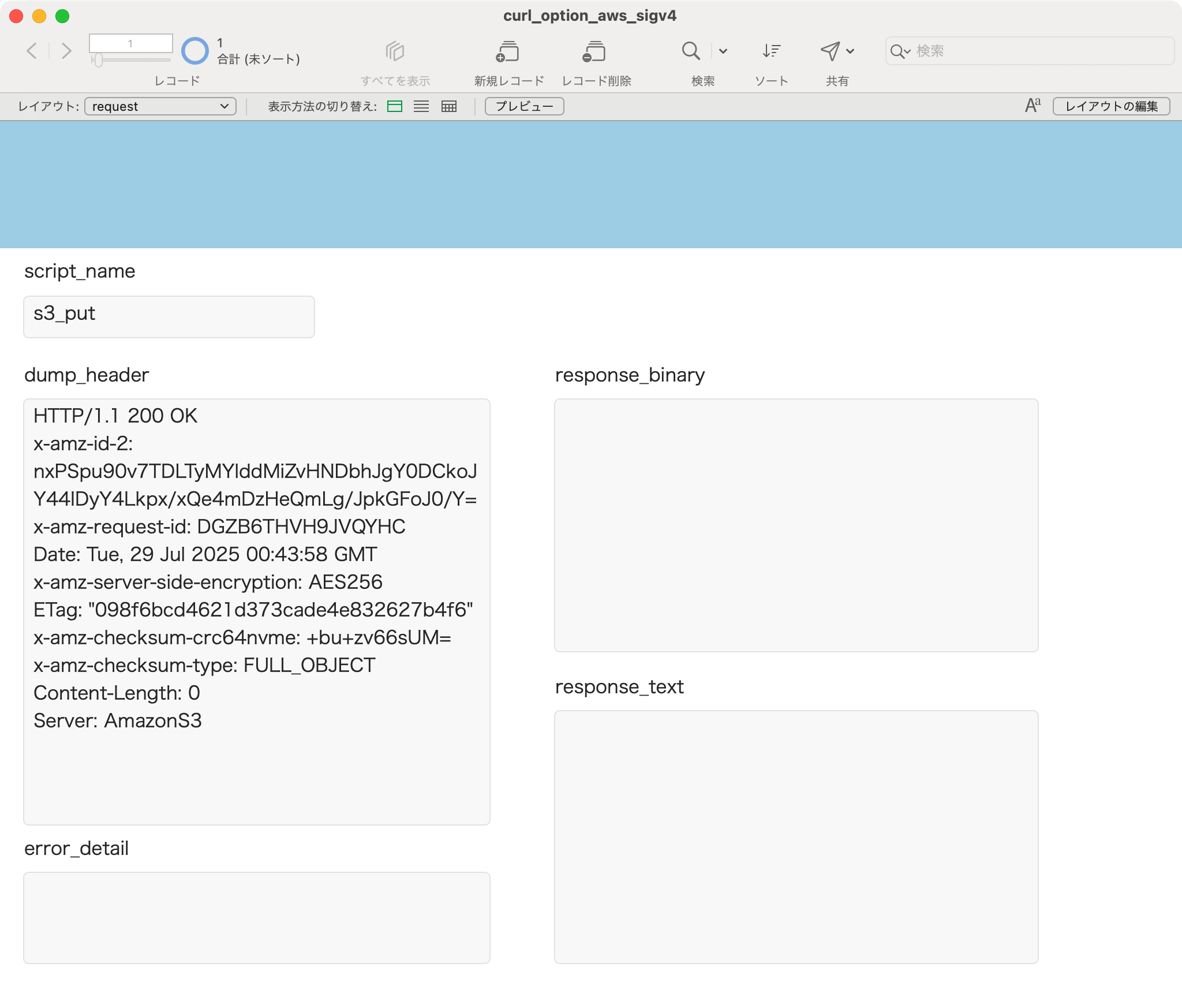Click the 'x-amz-checksum-crc64nvme' line
This screenshot has width=1182, height=1008.
click(x=242, y=637)
